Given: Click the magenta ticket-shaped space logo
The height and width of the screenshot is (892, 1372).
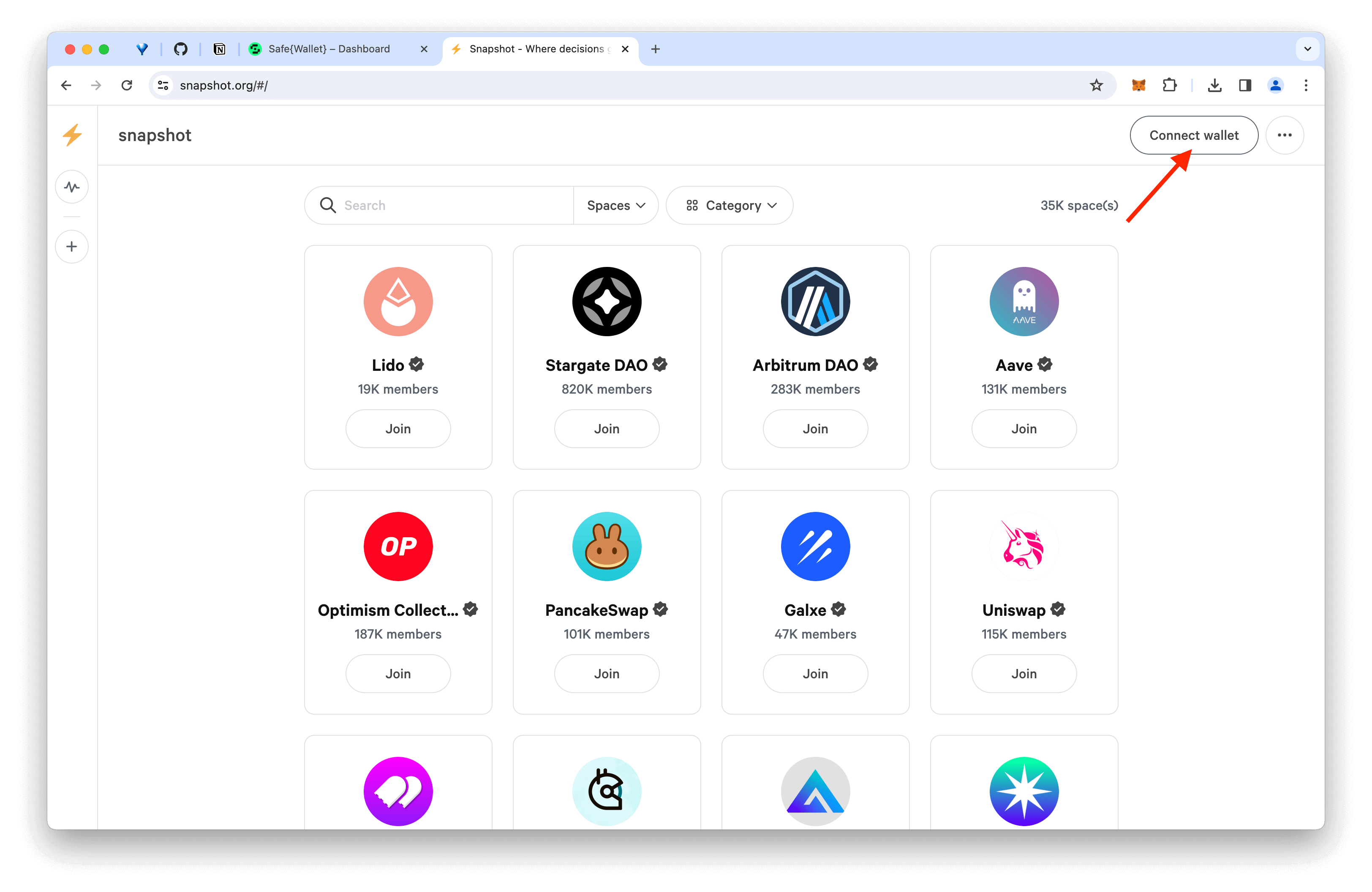Looking at the screenshot, I should click(x=398, y=791).
